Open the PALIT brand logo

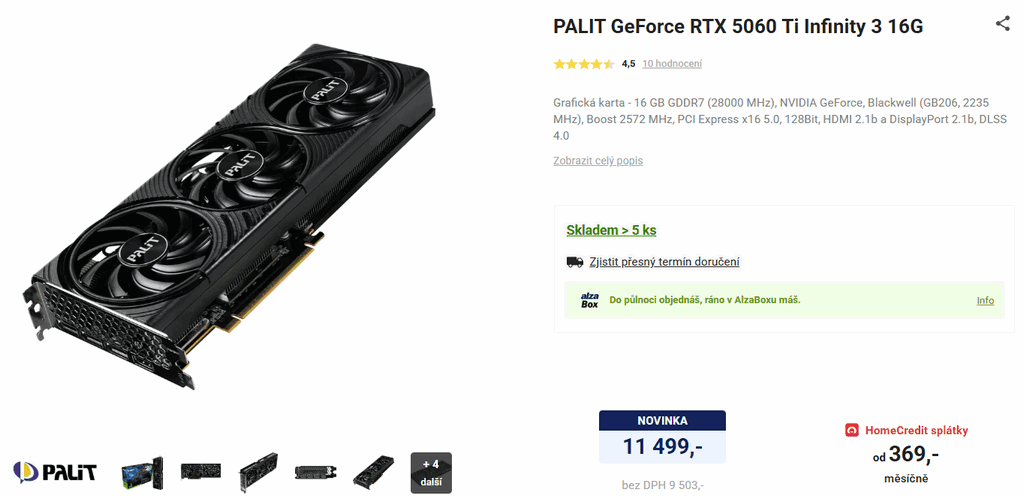55,472
